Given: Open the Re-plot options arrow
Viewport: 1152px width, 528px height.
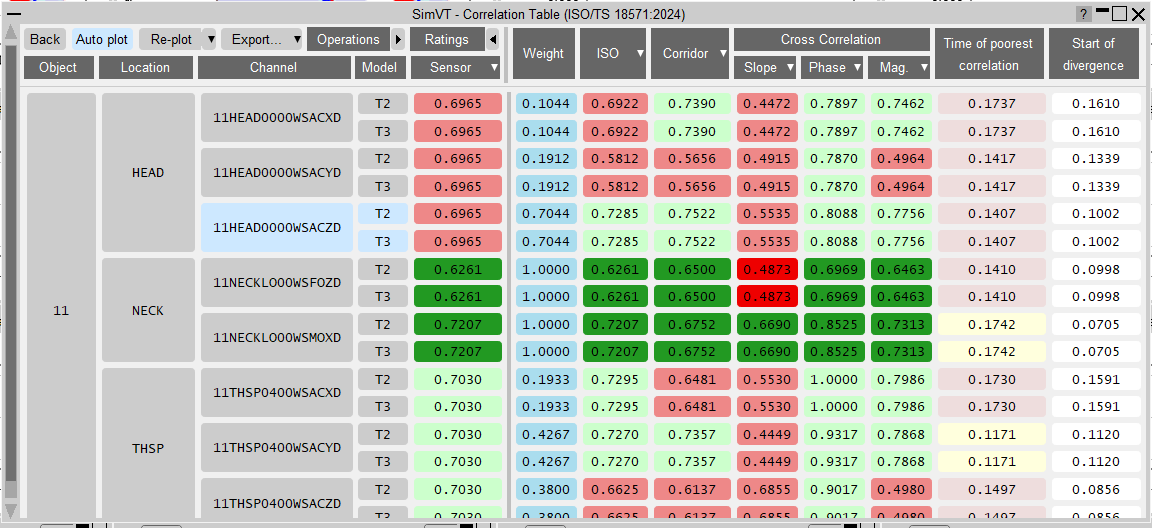Looking at the screenshot, I should pos(209,40).
